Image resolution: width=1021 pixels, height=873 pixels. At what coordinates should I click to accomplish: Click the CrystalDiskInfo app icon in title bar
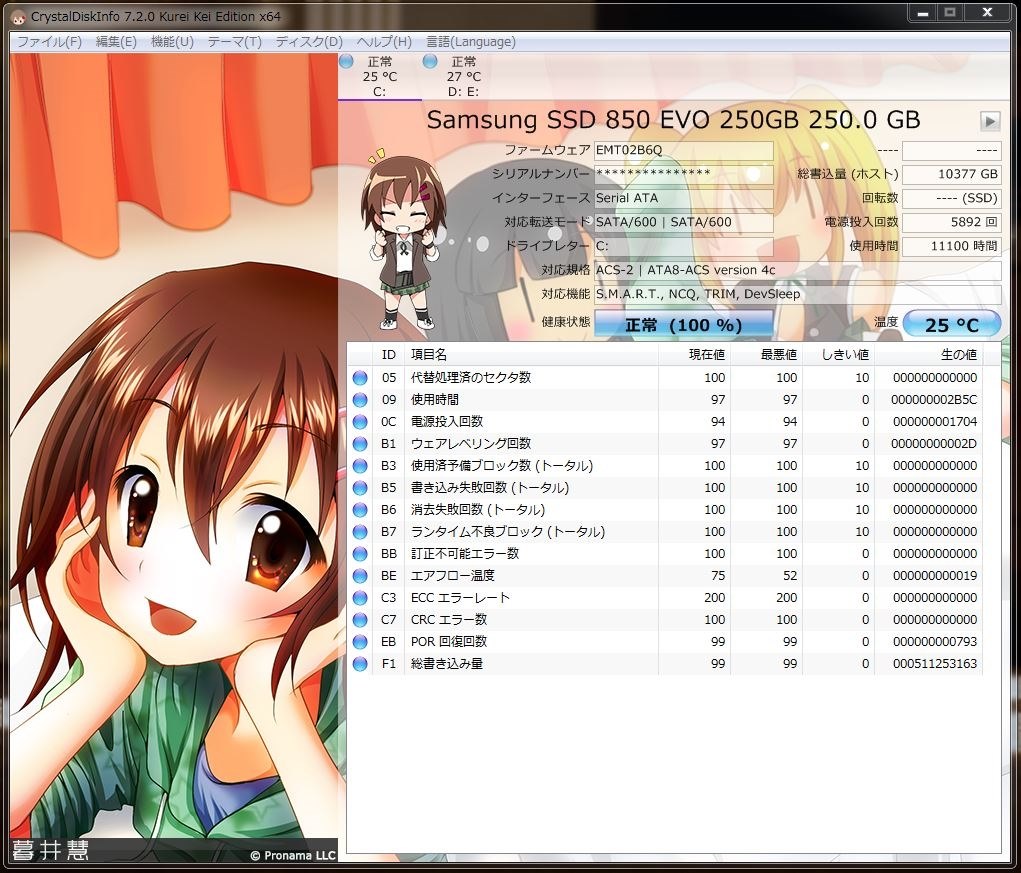18,16
